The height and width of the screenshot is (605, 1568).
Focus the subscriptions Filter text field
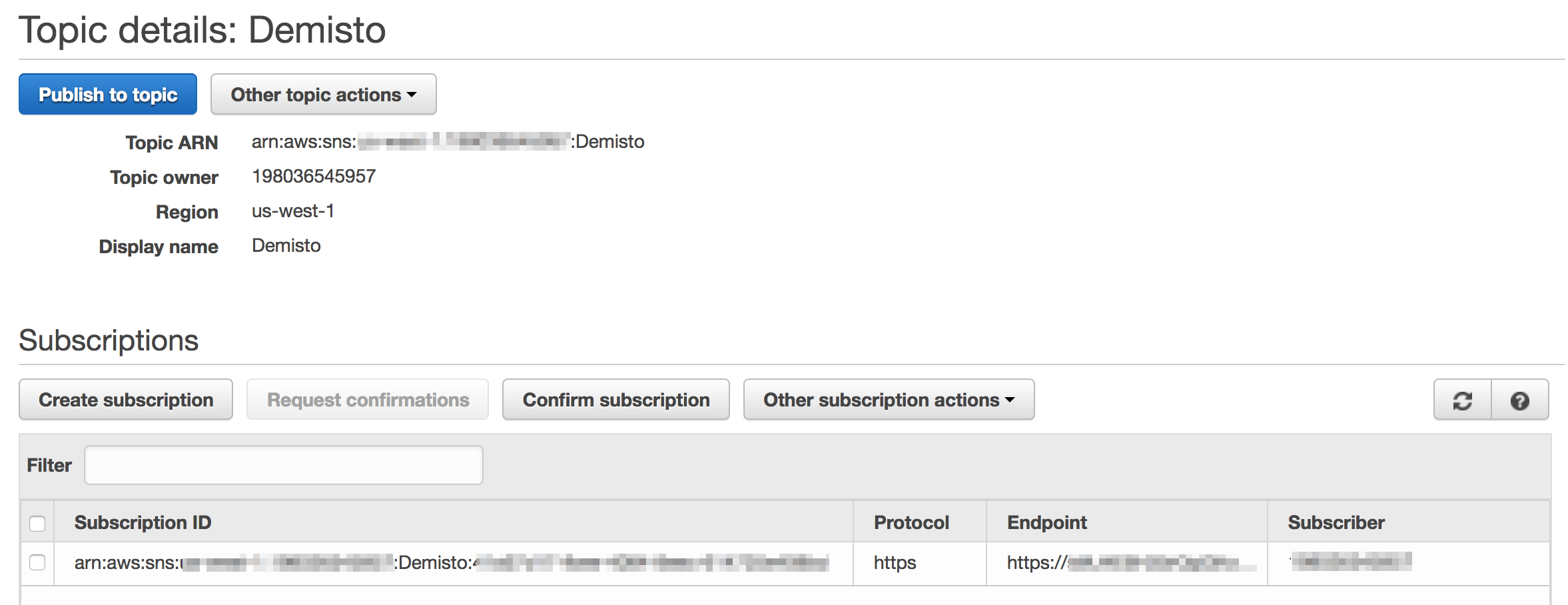click(x=284, y=465)
